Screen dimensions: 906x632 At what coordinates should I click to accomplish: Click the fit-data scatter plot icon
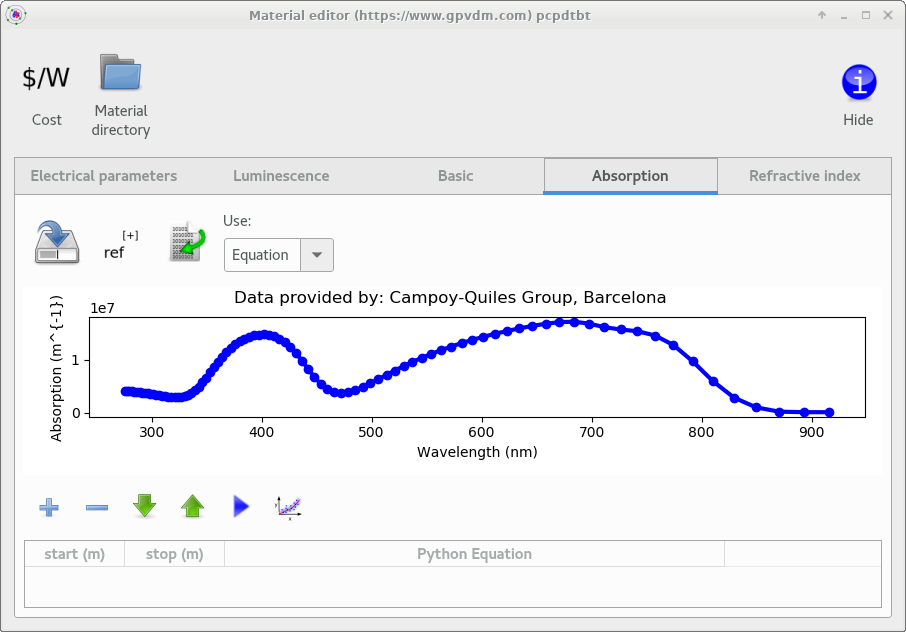click(288, 507)
